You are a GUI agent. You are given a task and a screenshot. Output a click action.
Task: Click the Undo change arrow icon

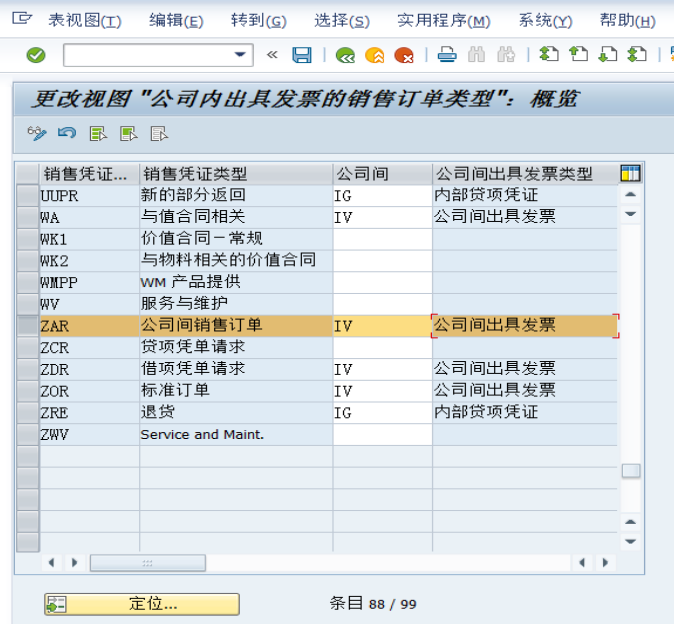[67, 134]
